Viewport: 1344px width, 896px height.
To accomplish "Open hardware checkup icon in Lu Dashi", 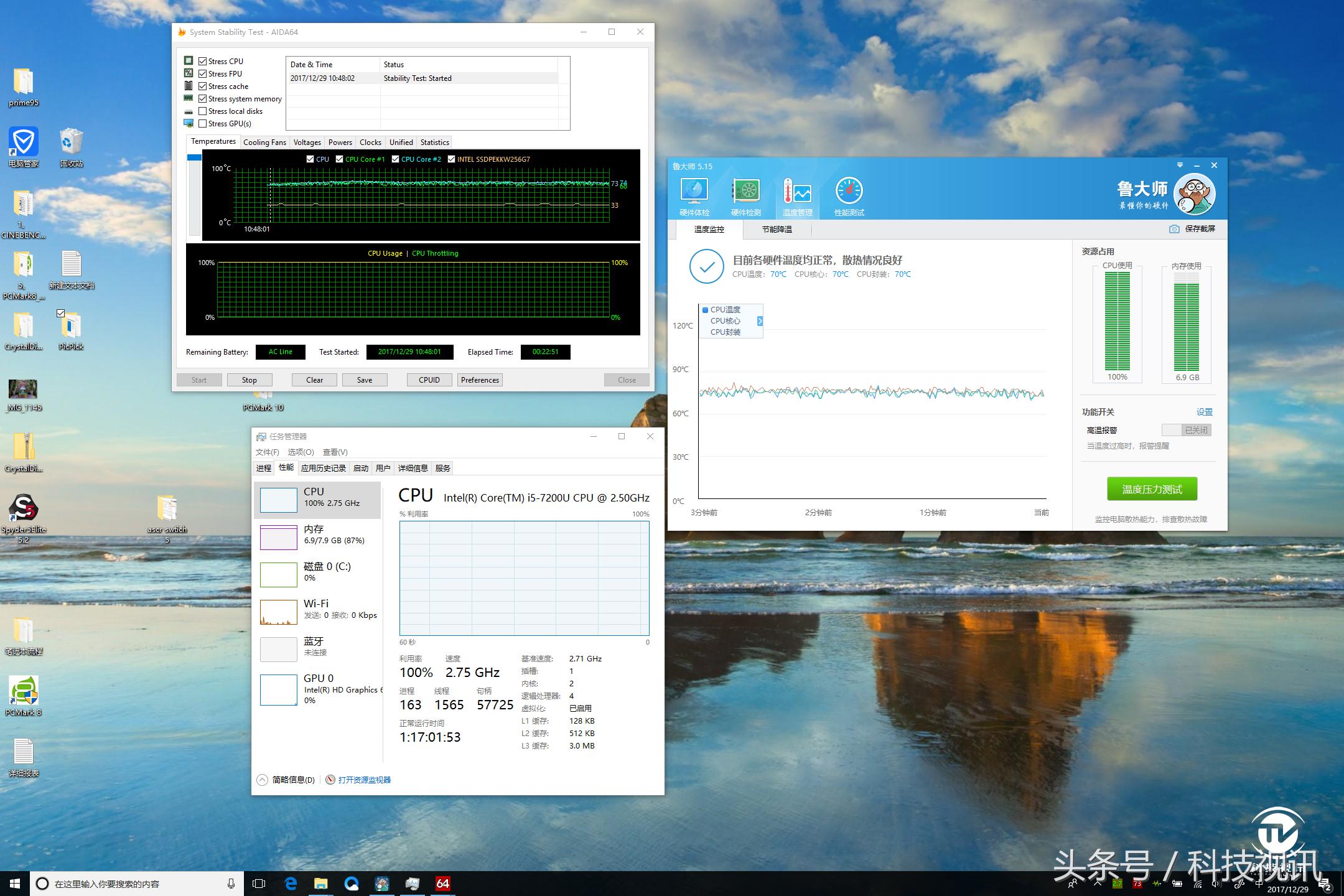I will tap(694, 192).
